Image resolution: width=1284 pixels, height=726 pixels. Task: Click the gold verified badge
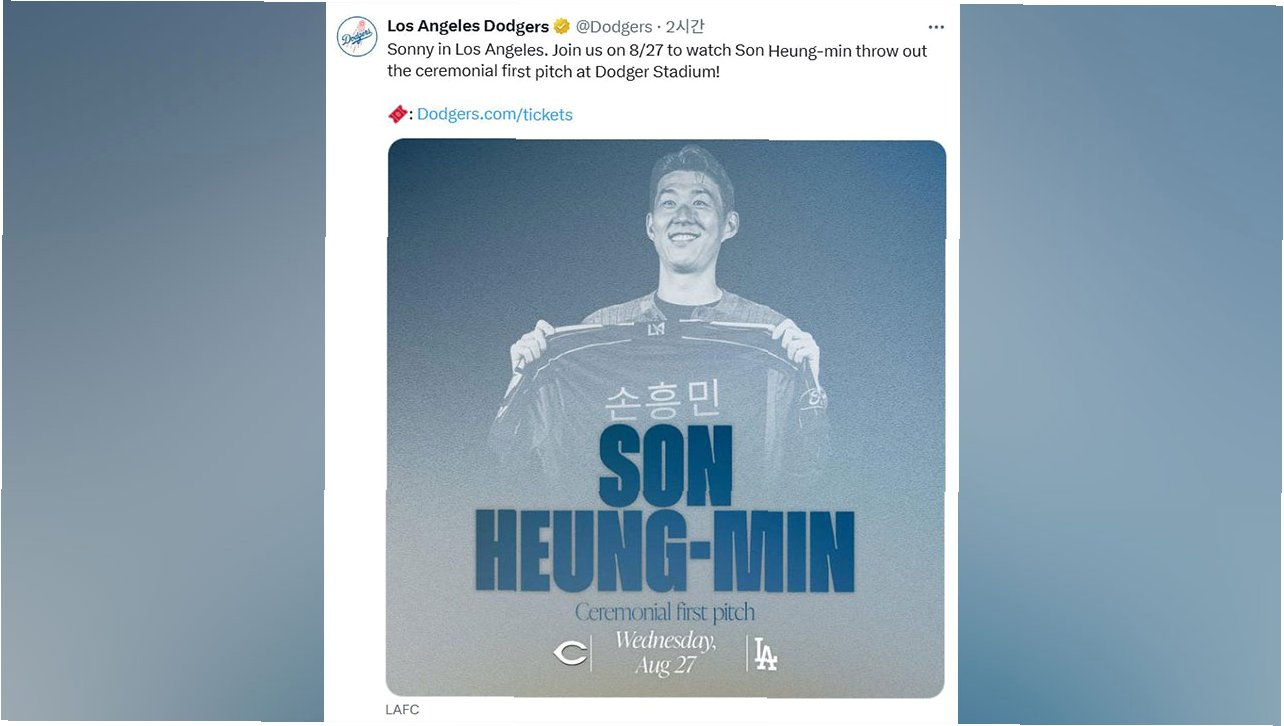pos(562,27)
